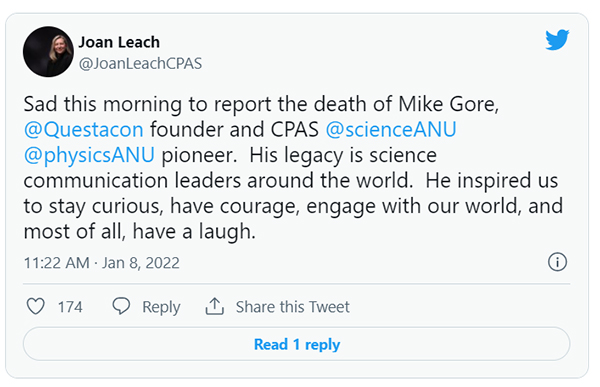Click the share upload arrow icon
Viewport: 600px width, 387px height.
(215, 306)
